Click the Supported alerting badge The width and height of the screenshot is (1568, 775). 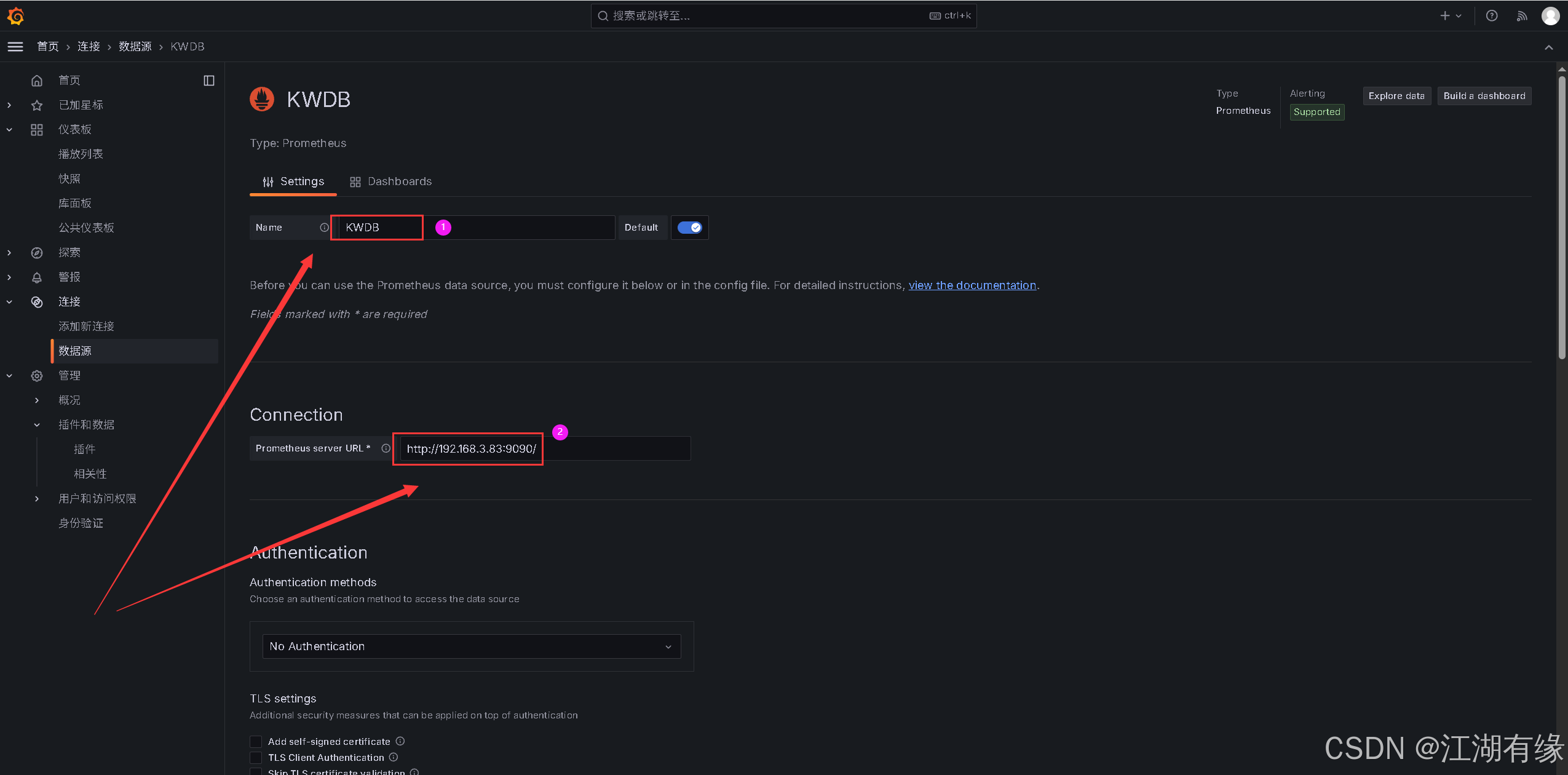[1317, 112]
